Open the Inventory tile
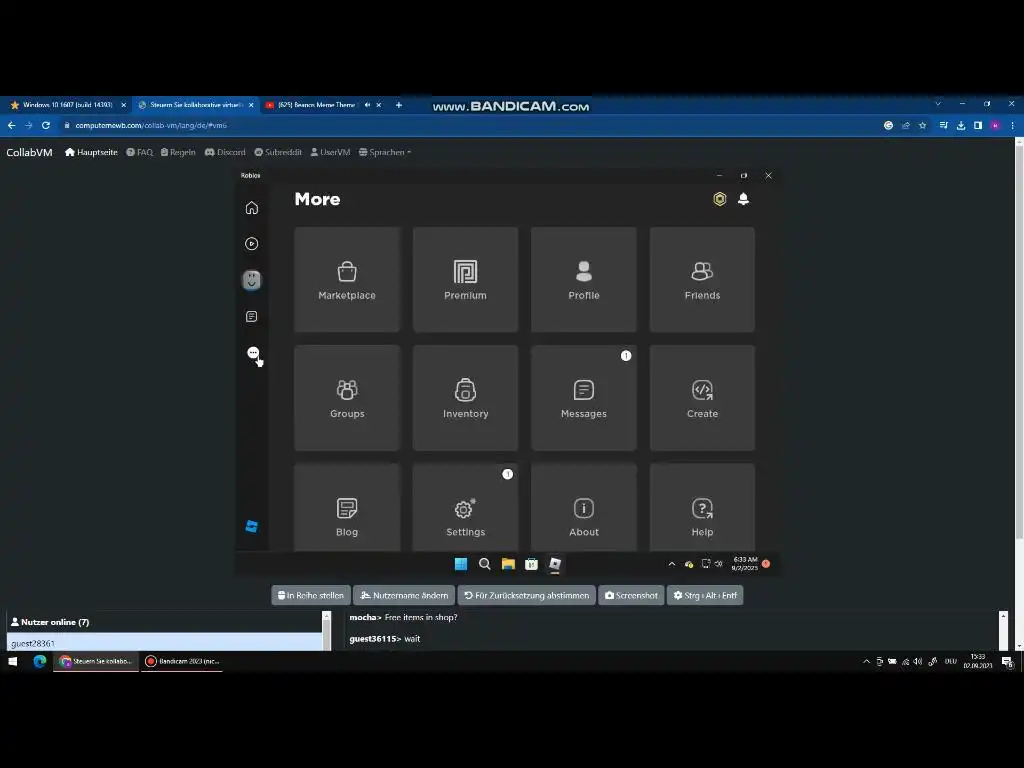 click(465, 398)
